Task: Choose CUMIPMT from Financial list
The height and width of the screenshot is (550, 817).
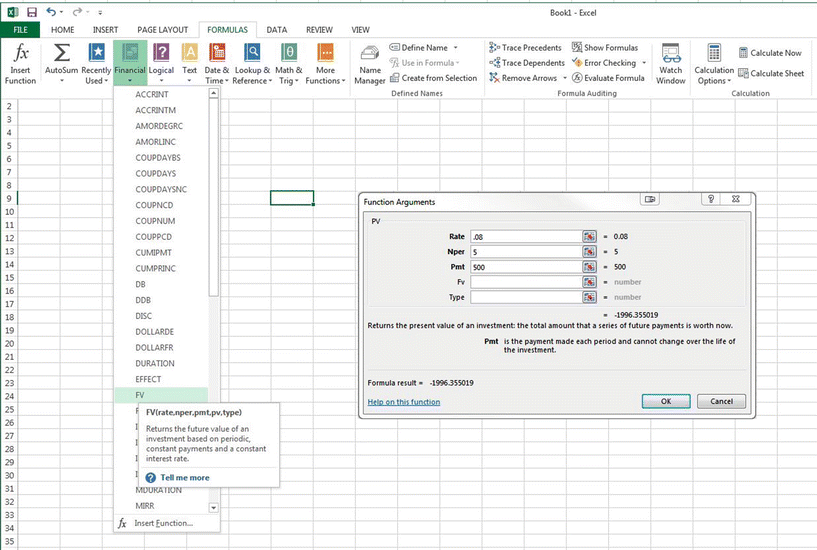Action: [x=161, y=253]
